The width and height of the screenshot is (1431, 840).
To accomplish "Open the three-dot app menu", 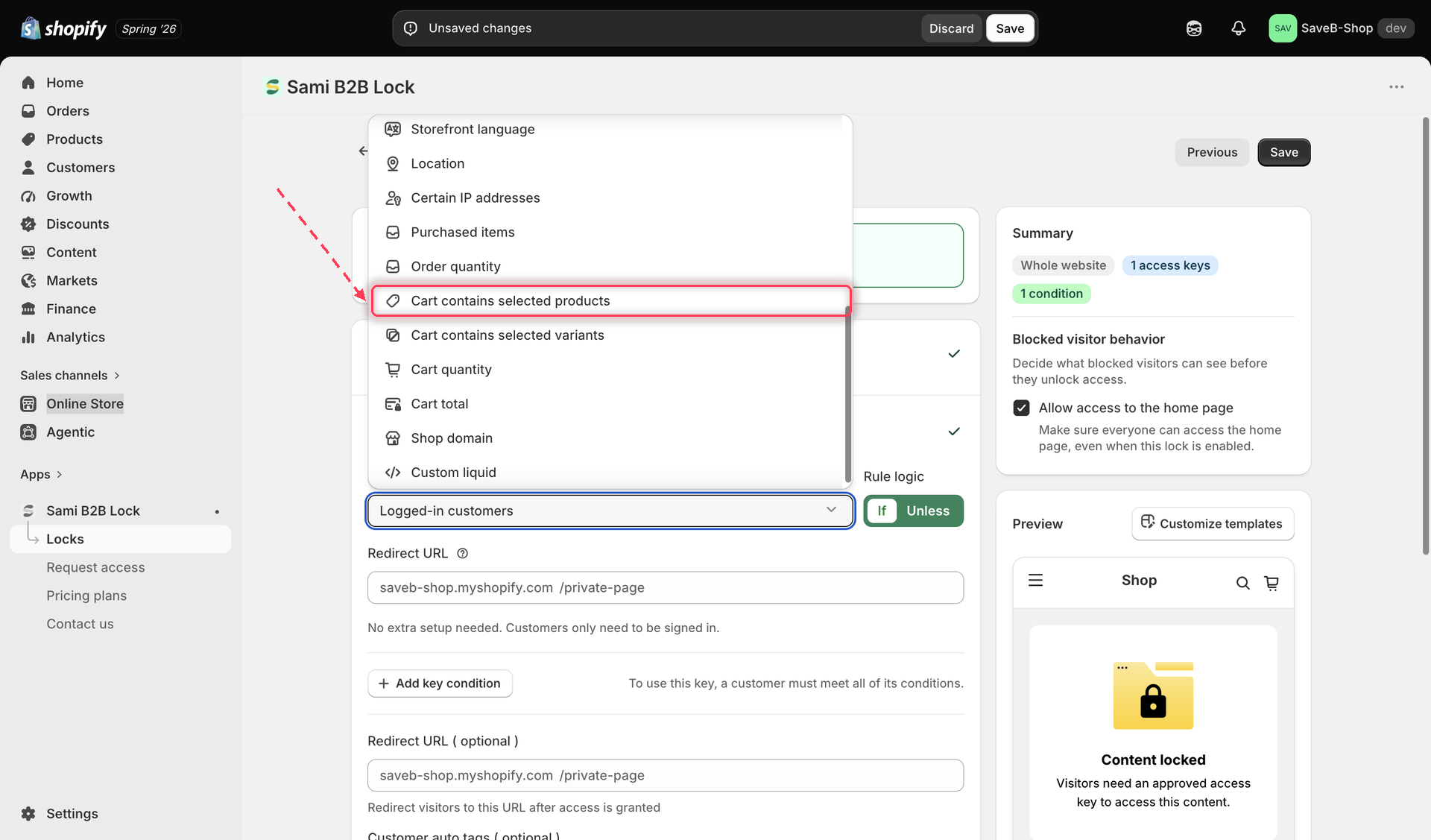I will pos(1396,87).
